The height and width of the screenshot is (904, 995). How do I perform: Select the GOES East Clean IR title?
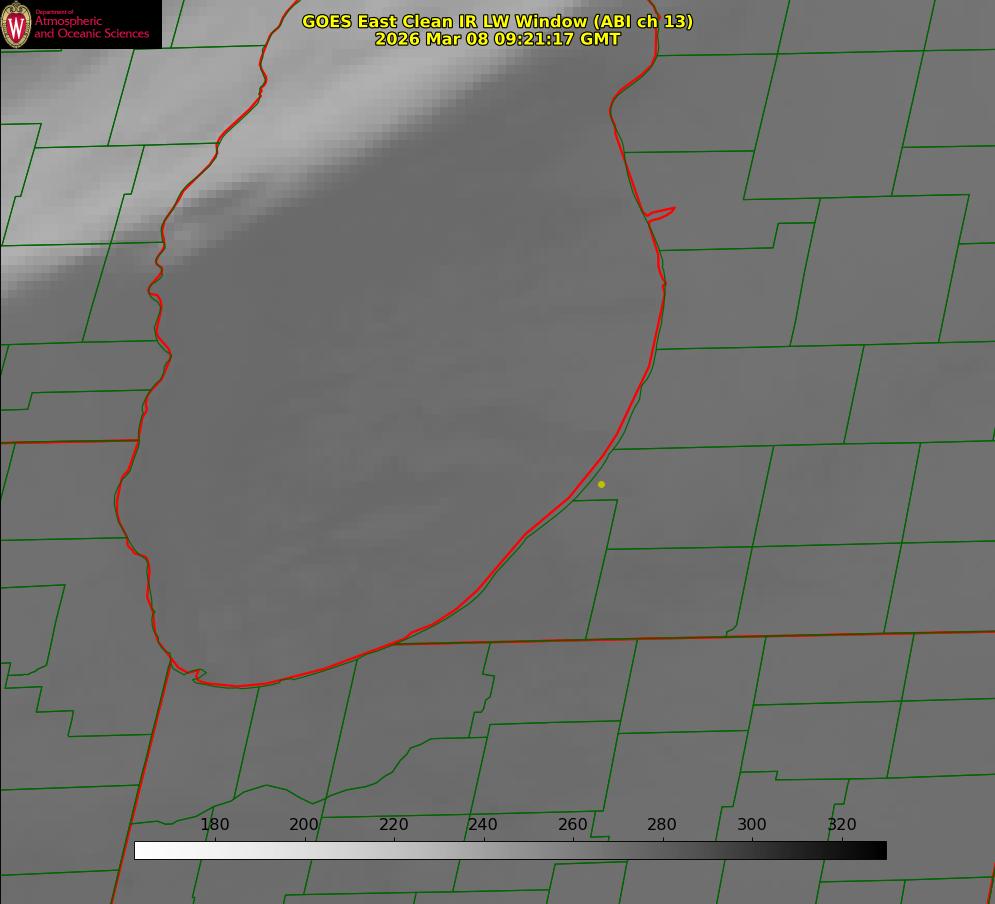point(497,21)
